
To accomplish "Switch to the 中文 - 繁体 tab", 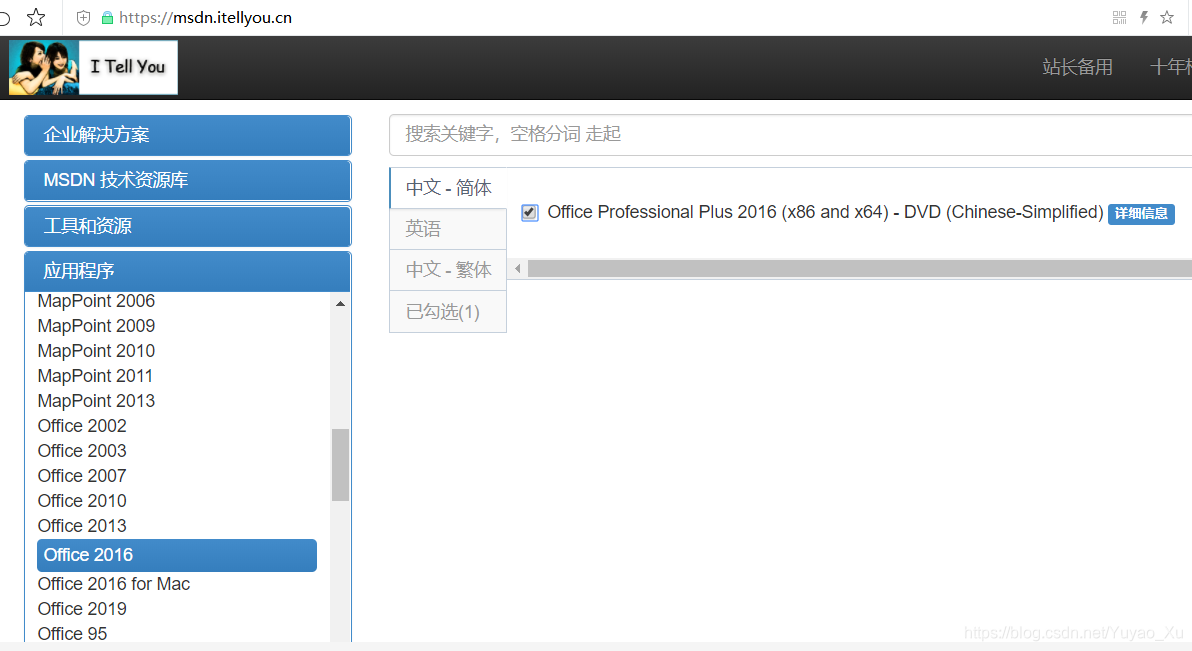I will pyautogui.click(x=448, y=270).
